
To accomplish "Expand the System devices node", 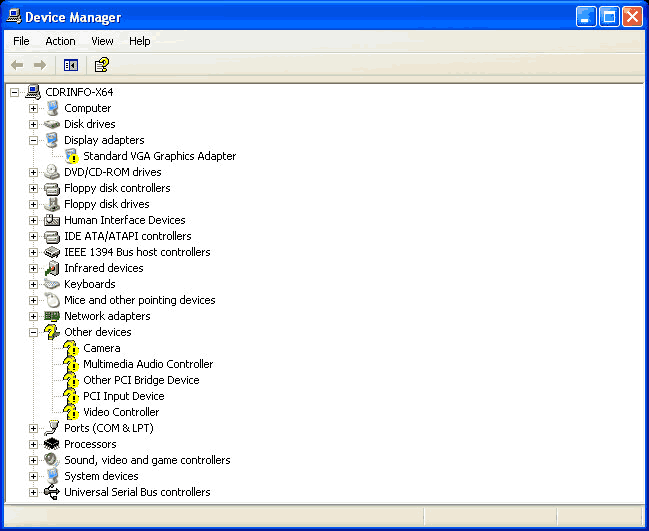I will (34, 476).
